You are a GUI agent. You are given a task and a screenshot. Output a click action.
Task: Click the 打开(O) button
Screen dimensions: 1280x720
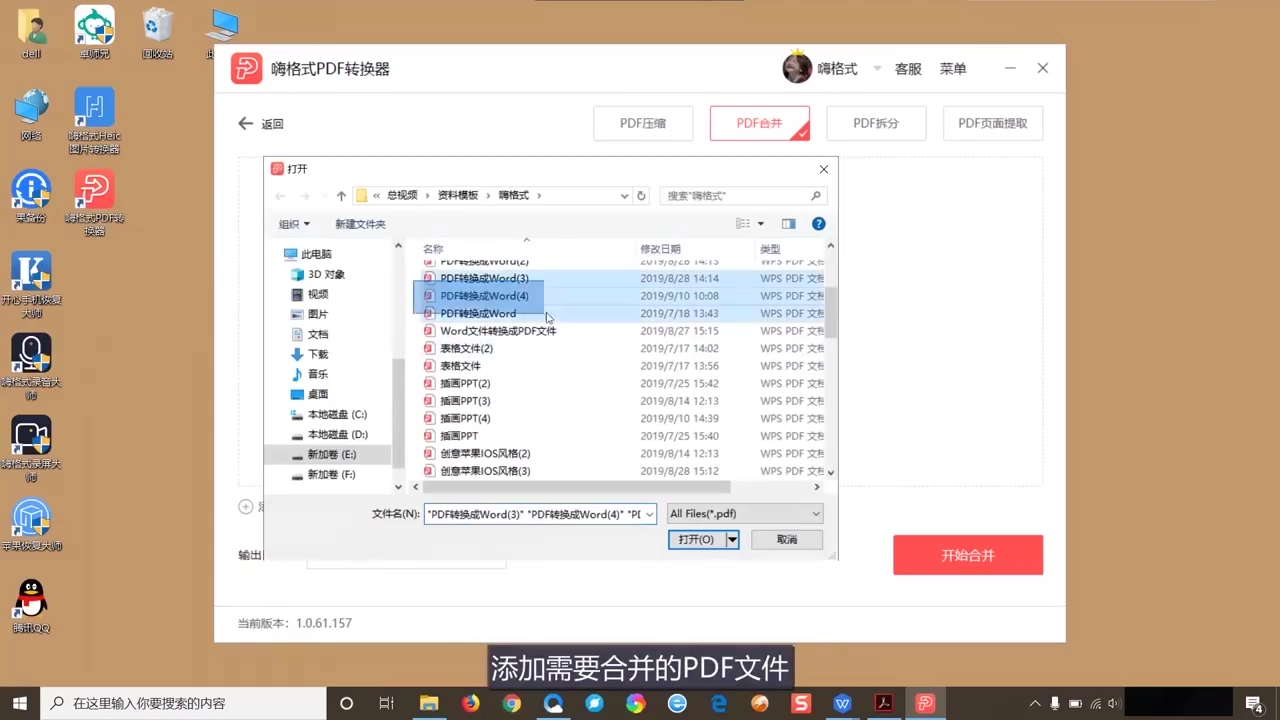pyautogui.click(x=697, y=539)
